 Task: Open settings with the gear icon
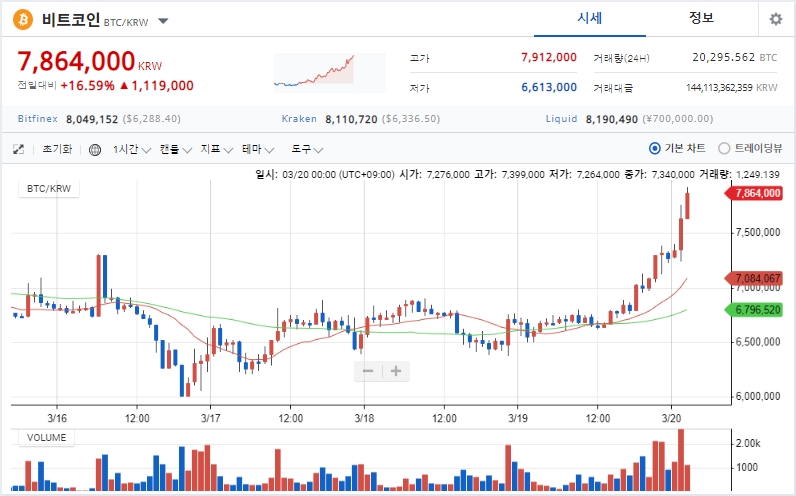pos(775,19)
